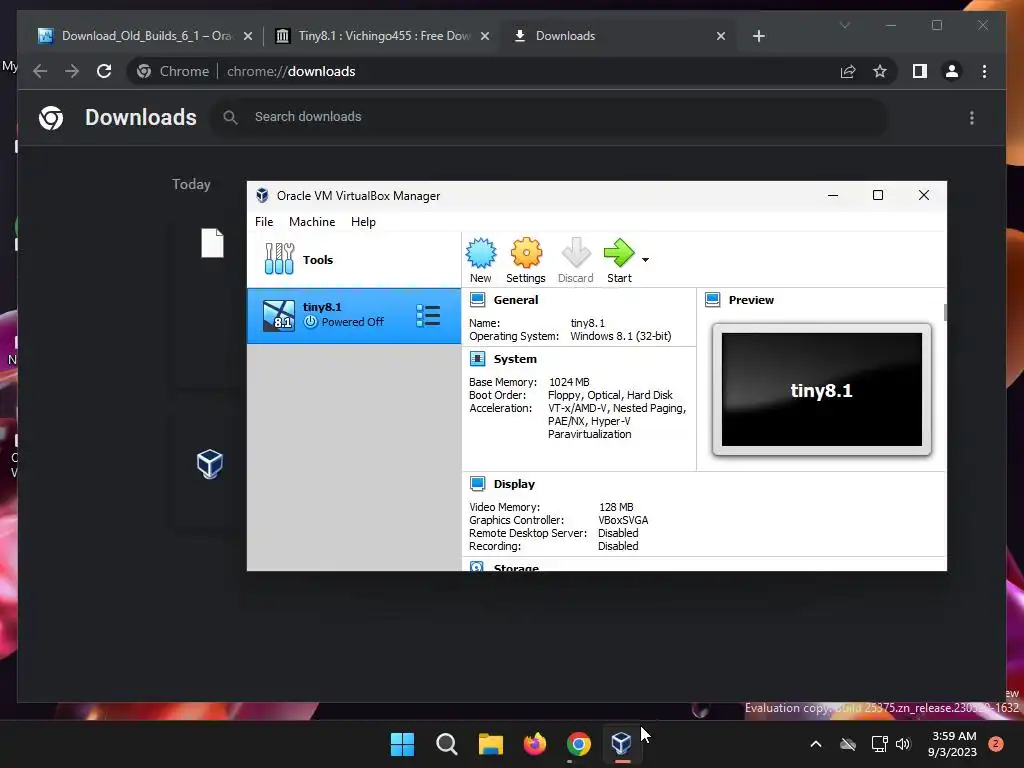Screen dimensions: 1024x768
Task: Open the clock showing 3:59 AM
Action: click(x=953, y=744)
